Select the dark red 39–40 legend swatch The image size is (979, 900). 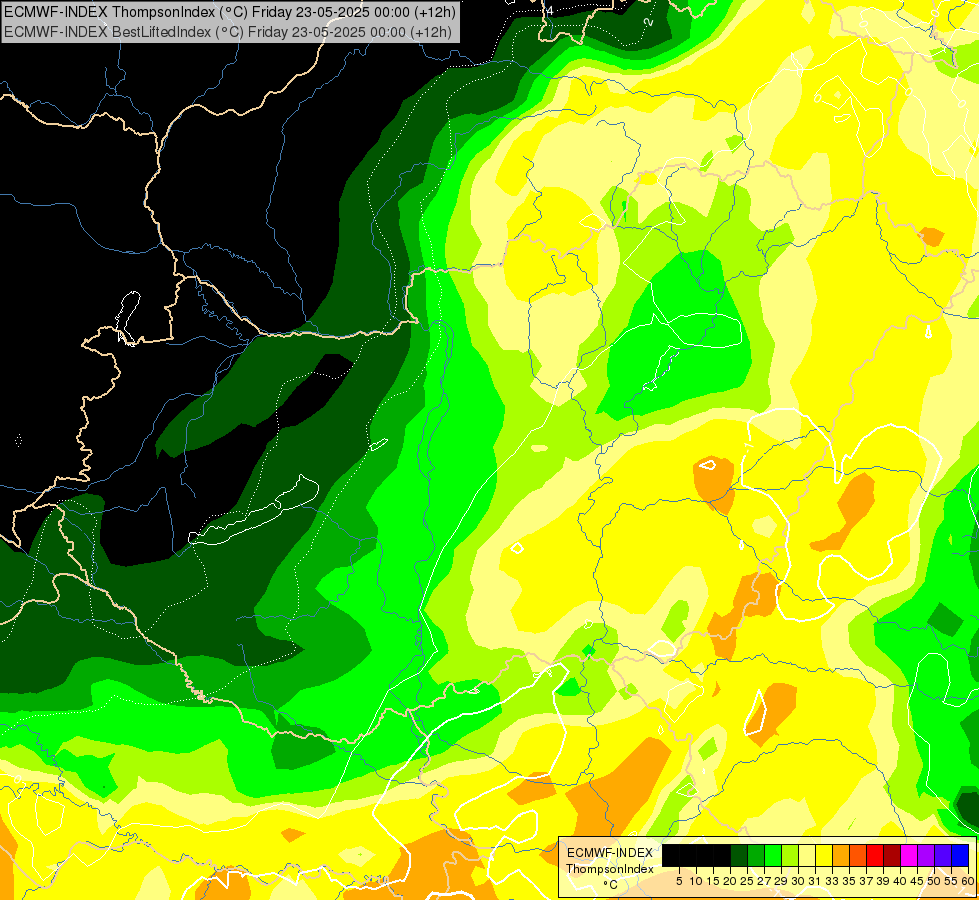coord(892,855)
